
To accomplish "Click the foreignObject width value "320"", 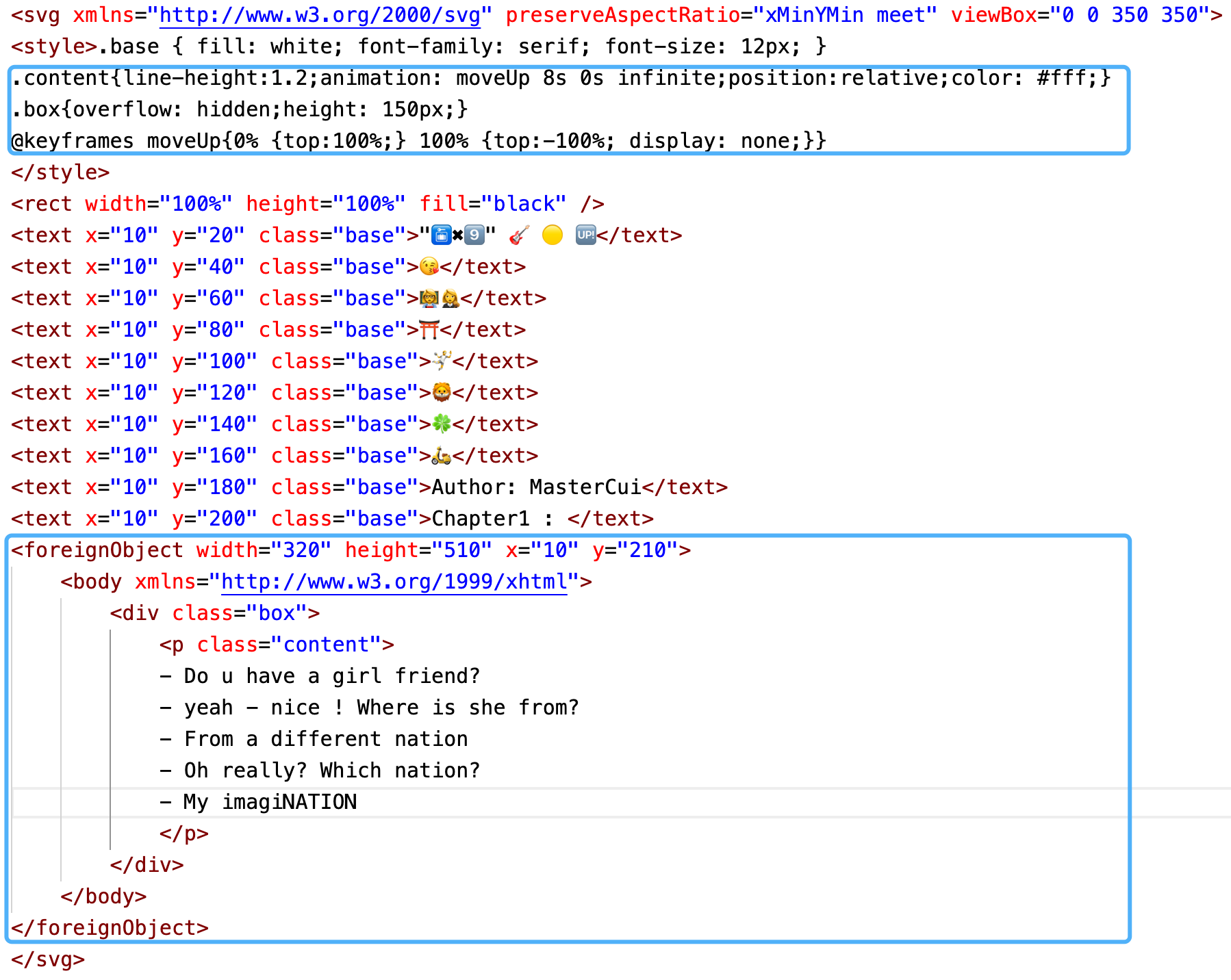I will [301, 550].
